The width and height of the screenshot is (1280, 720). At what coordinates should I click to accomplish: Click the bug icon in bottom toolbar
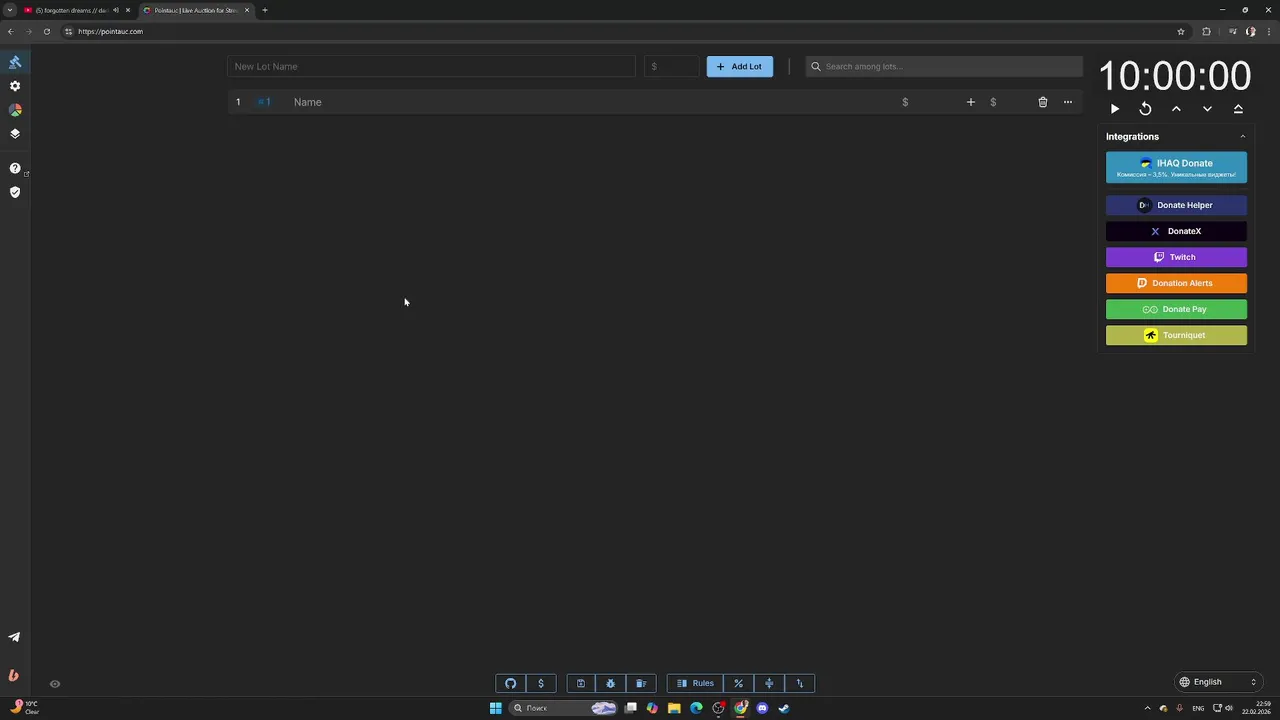(x=611, y=683)
